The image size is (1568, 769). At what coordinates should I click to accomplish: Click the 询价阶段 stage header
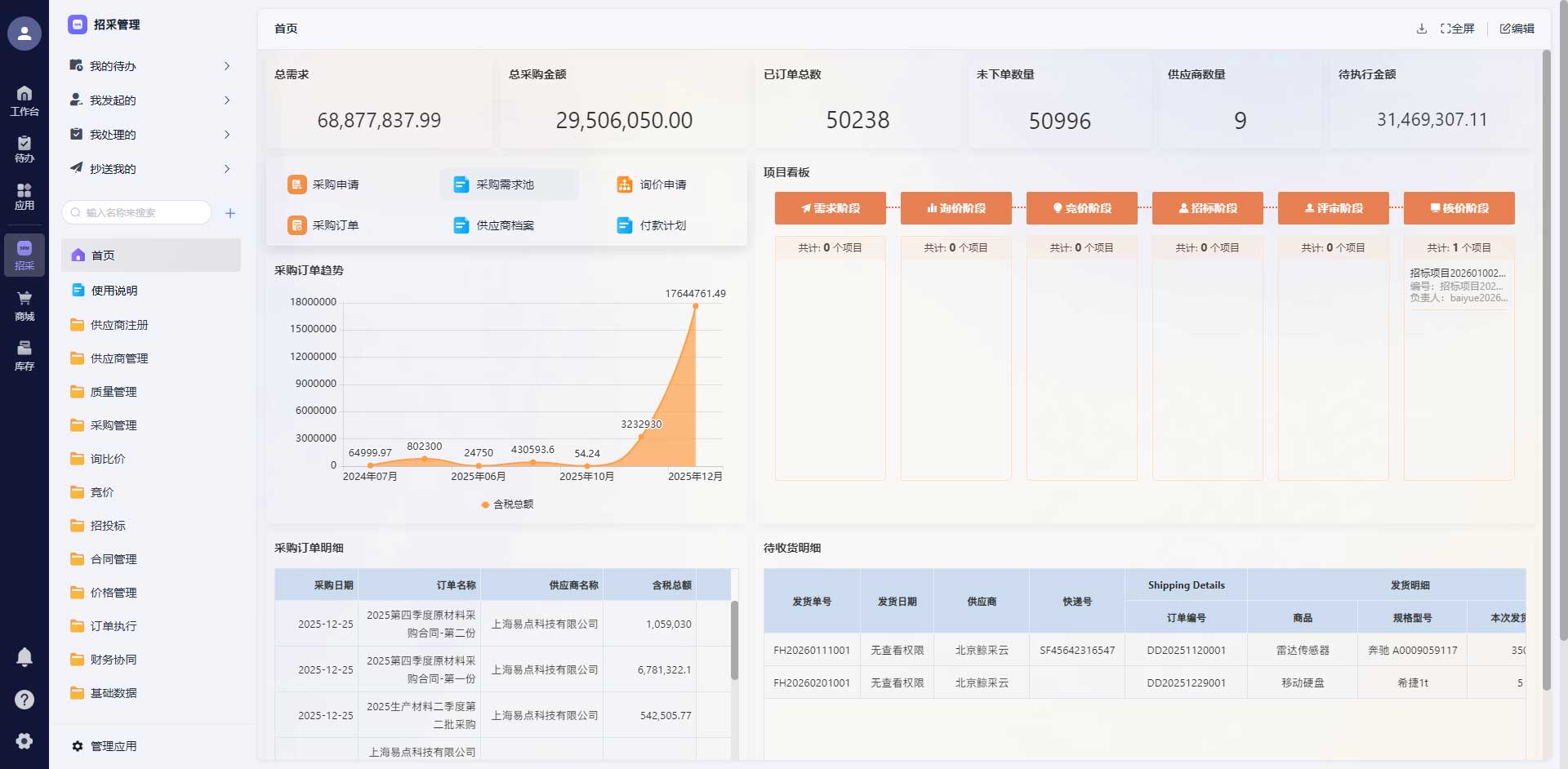(x=955, y=208)
